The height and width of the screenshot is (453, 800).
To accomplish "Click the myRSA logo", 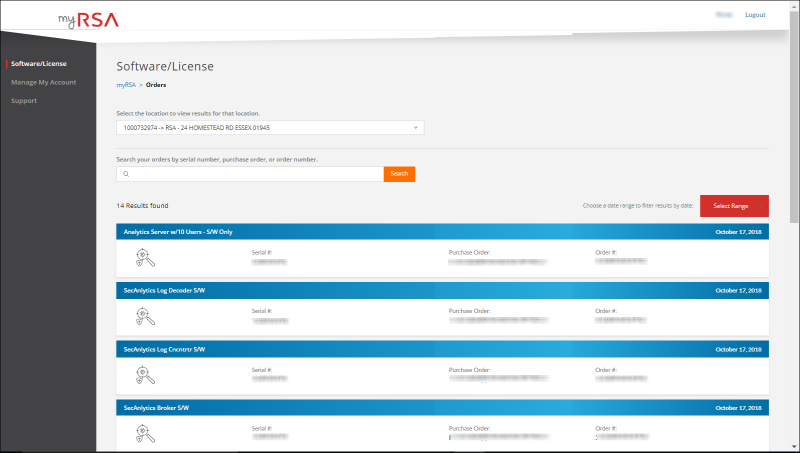I will click(88, 20).
